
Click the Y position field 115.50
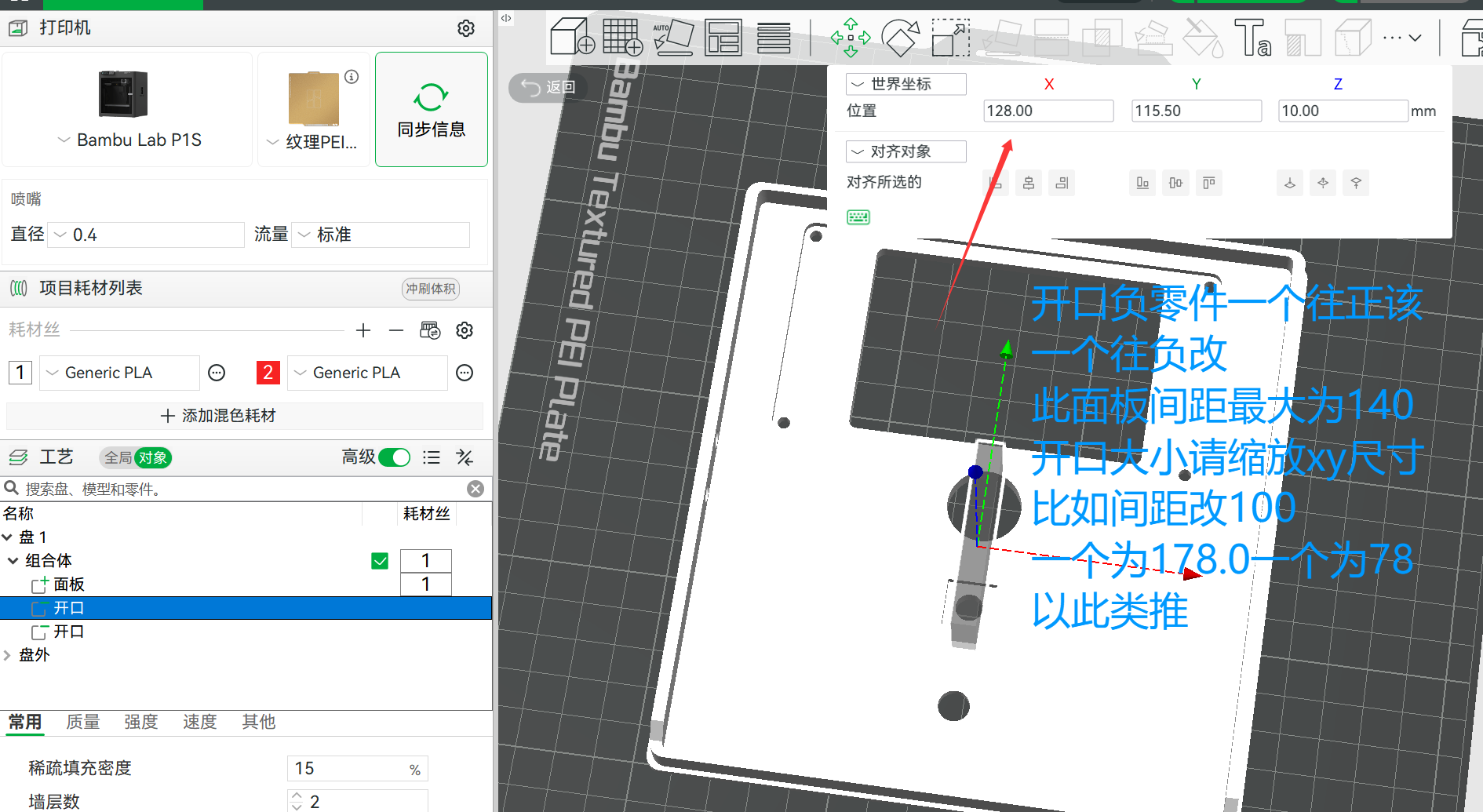1197,111
